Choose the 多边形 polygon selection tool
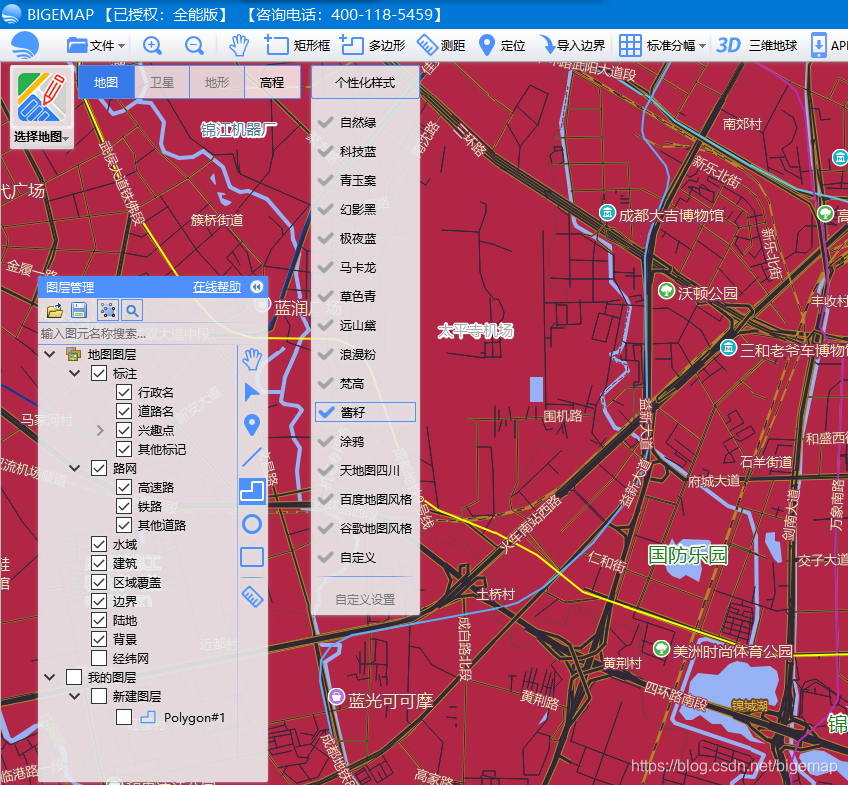Image resolution: width=848 pixels, height=785 pixels. pos(373,45)
